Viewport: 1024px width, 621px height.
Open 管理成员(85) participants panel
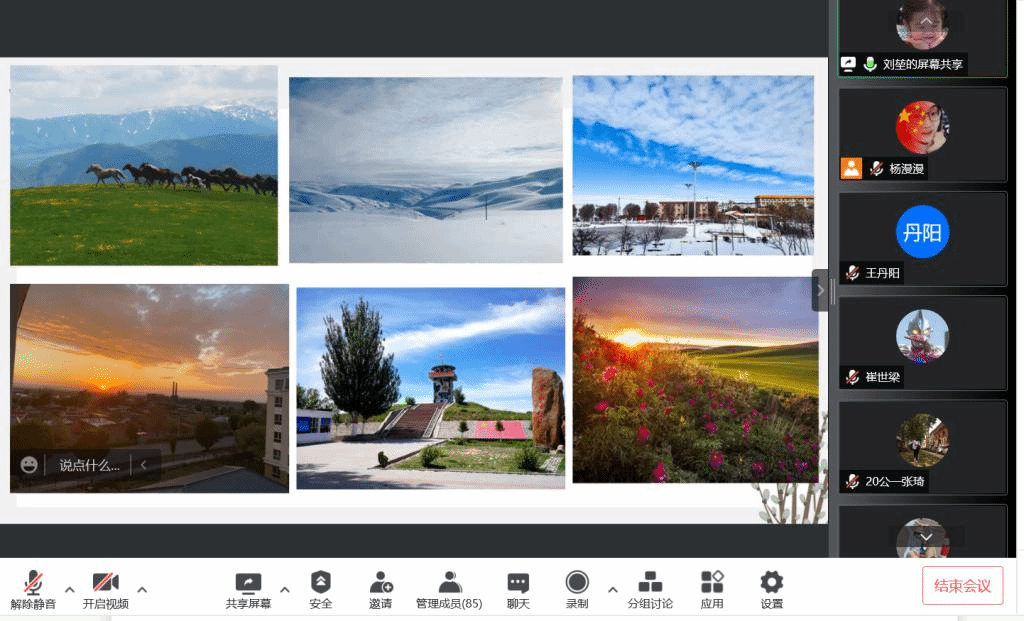click(449, 589)
